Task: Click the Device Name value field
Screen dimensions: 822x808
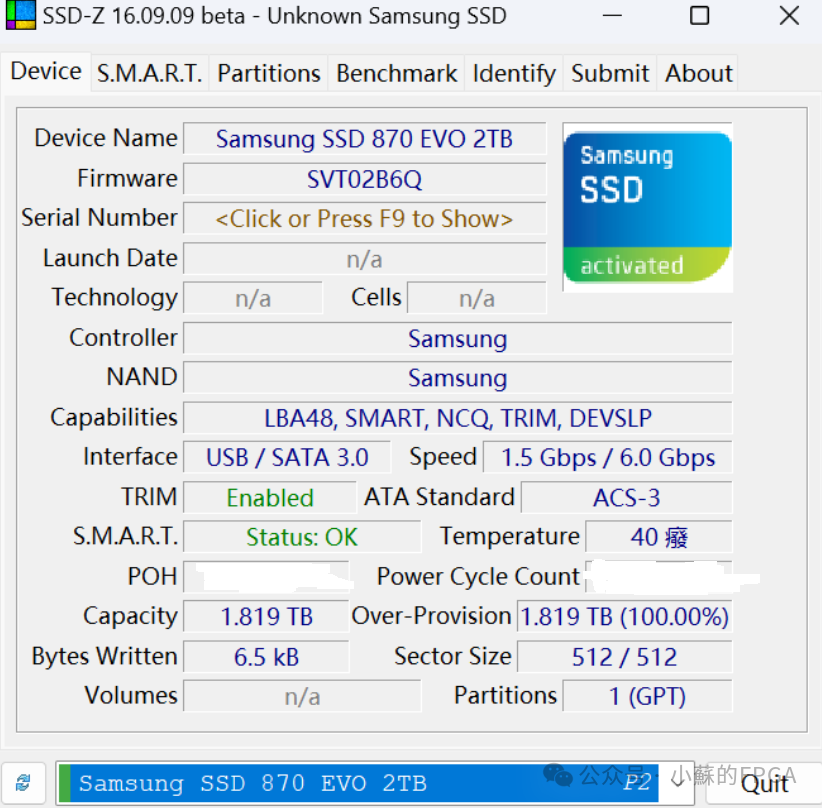Action: (364, 139)
